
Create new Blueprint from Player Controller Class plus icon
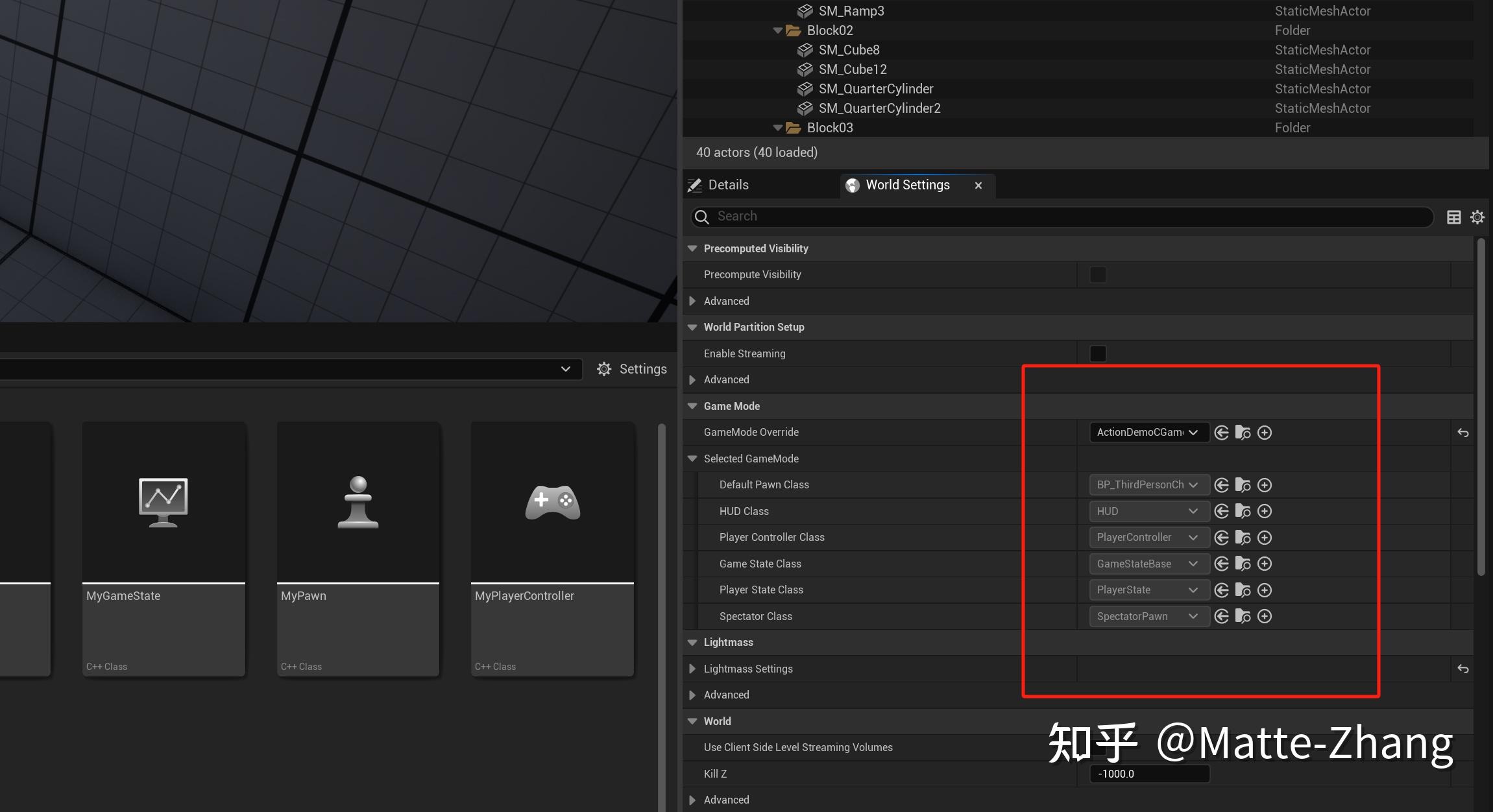click(1265, 537)
